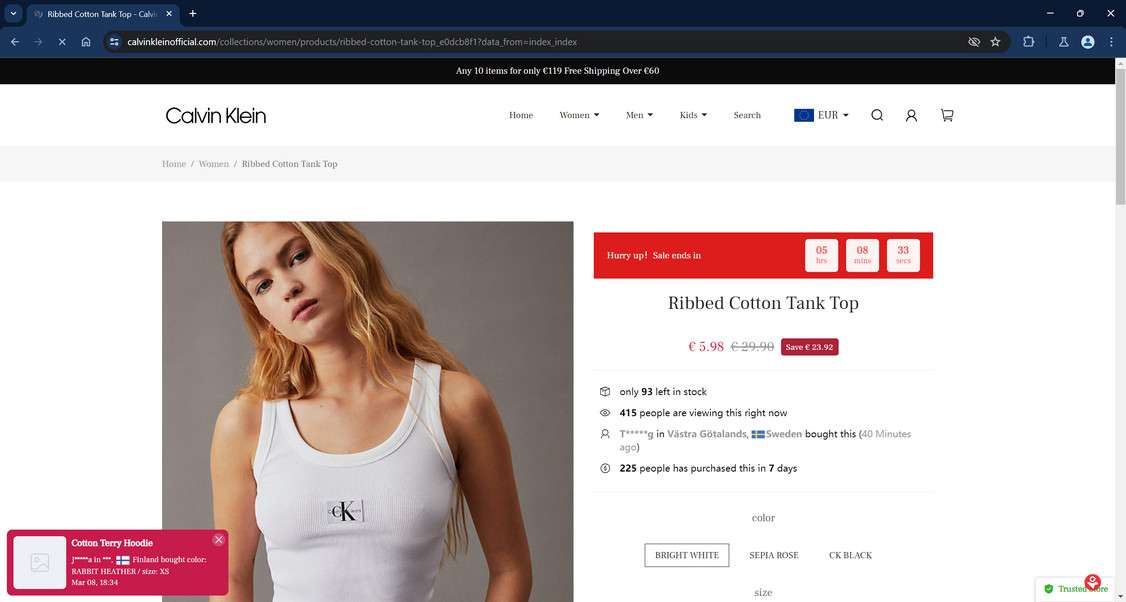Viewport: 1126px width, 602px height.
Task: Open the user account icon
Action: [911, 115]
